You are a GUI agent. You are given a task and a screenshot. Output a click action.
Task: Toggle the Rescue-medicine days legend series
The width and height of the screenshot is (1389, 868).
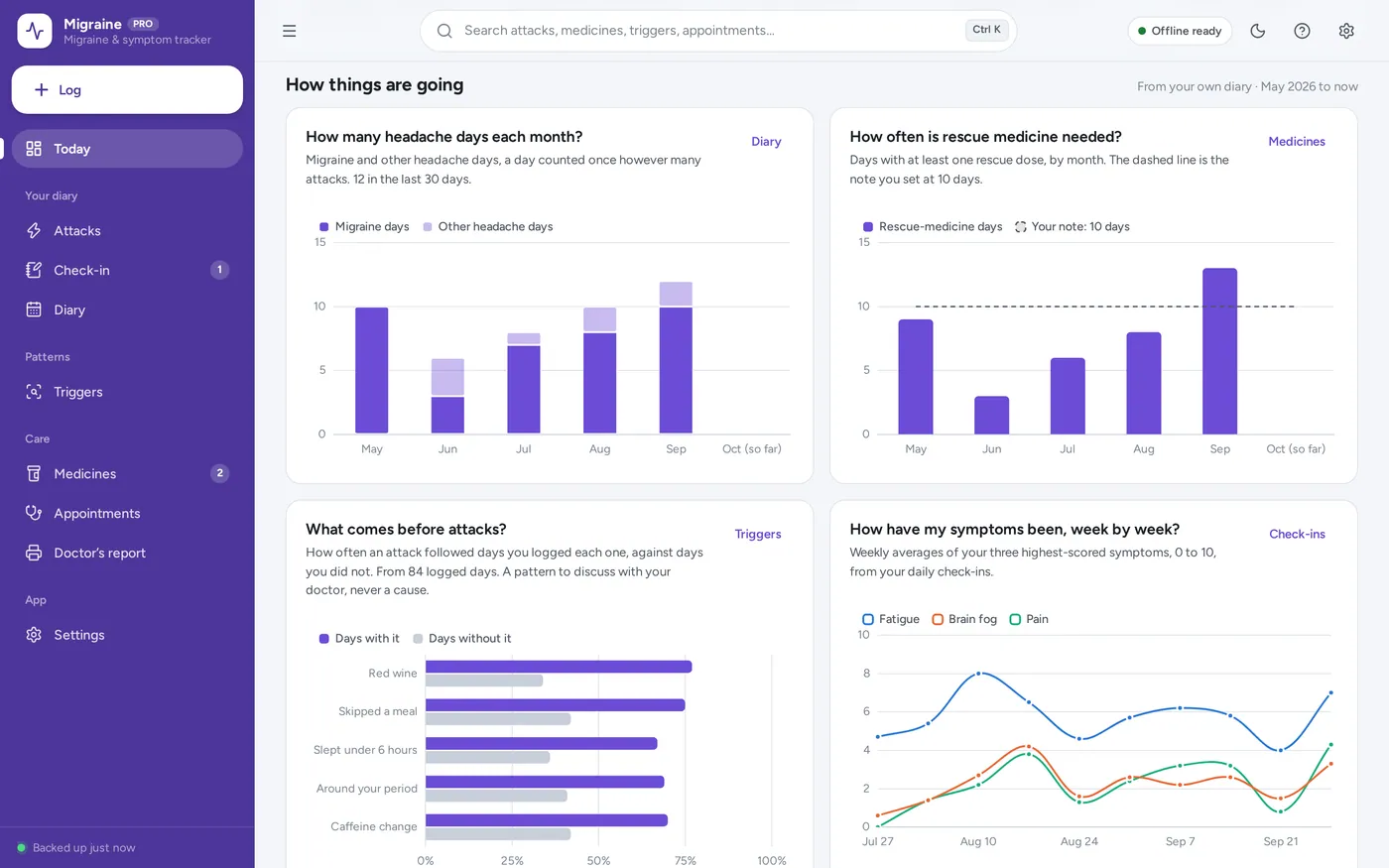933,227
